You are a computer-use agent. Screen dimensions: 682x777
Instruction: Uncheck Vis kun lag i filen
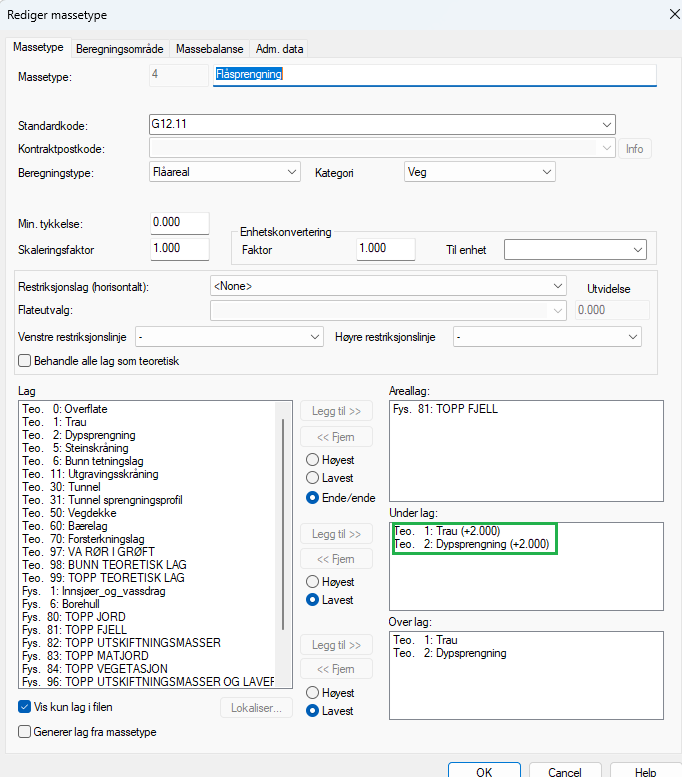25,707
